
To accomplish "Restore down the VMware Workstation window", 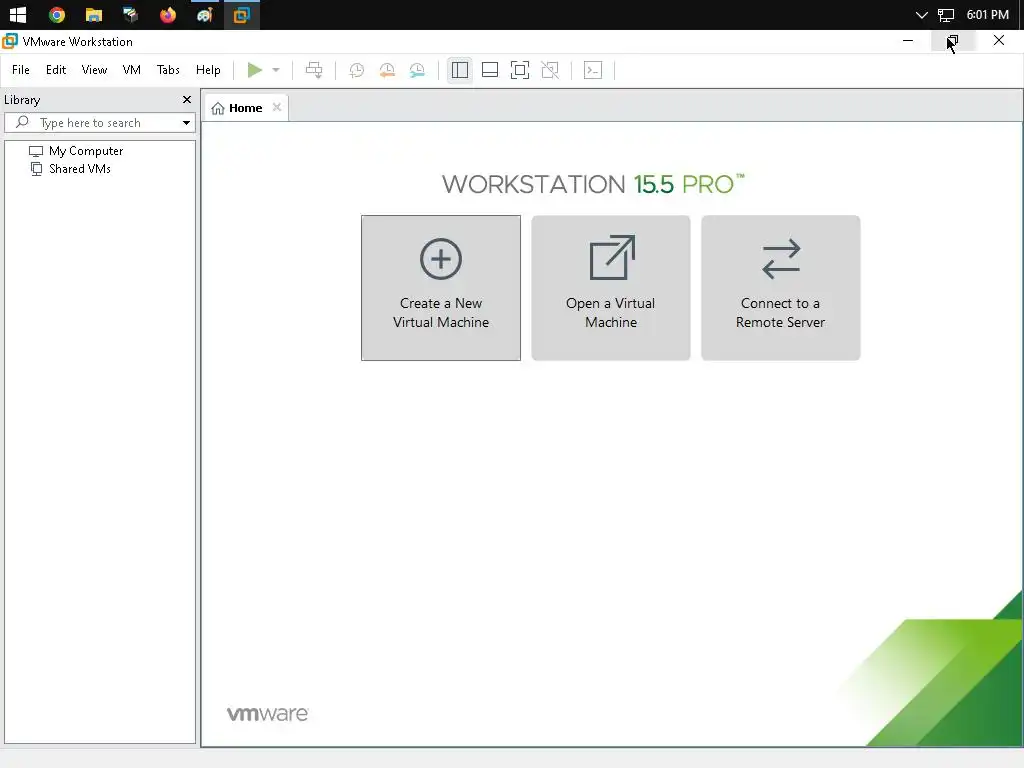I will (953, 40).
